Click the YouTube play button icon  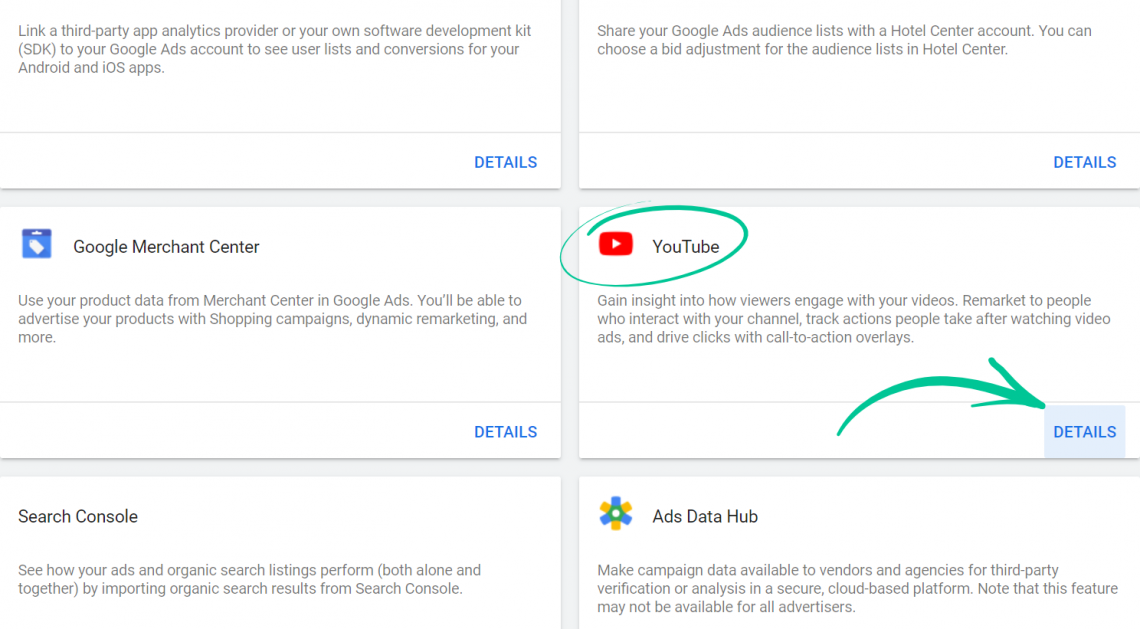click(618, 242)
